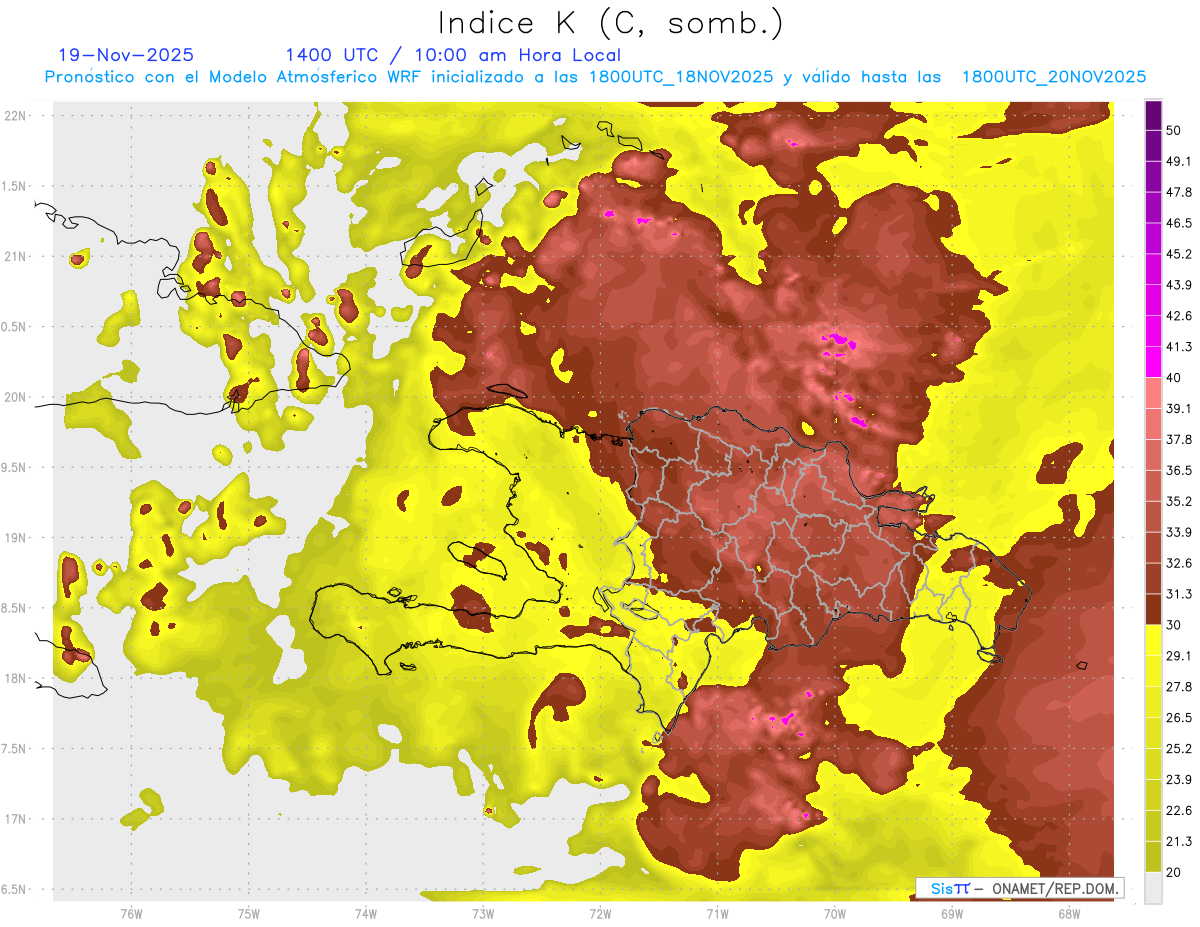The width and height of the screenshot is (1200, 927).
Task: Click colorbar value "27.8"
Action: click(x=1179, y=687)
